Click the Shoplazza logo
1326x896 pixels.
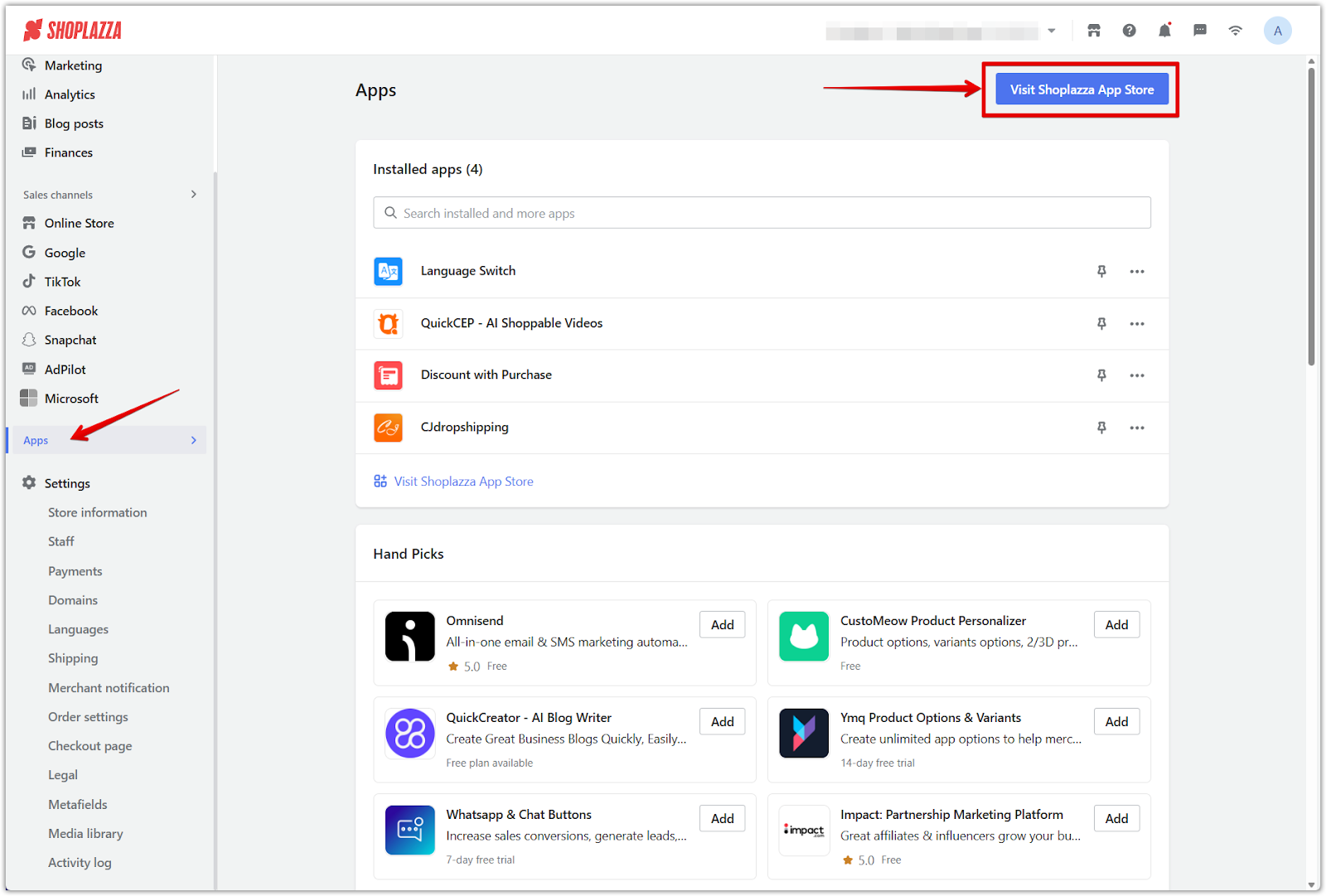click(x=72, y=31)
